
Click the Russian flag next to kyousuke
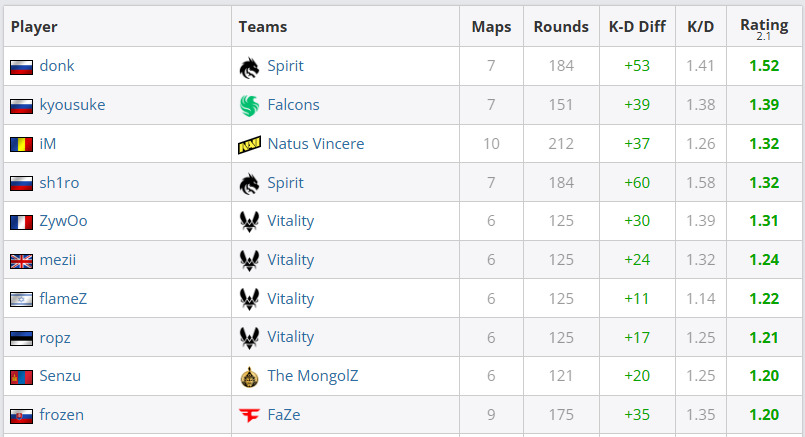tap(21, 105)
